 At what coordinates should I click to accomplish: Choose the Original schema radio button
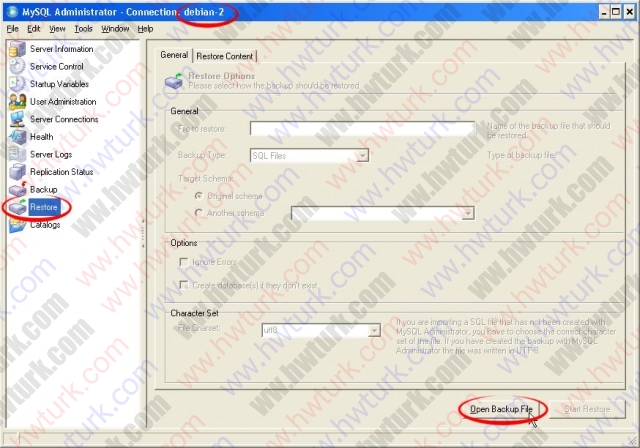pyautogui.click(x=199, y=196)
